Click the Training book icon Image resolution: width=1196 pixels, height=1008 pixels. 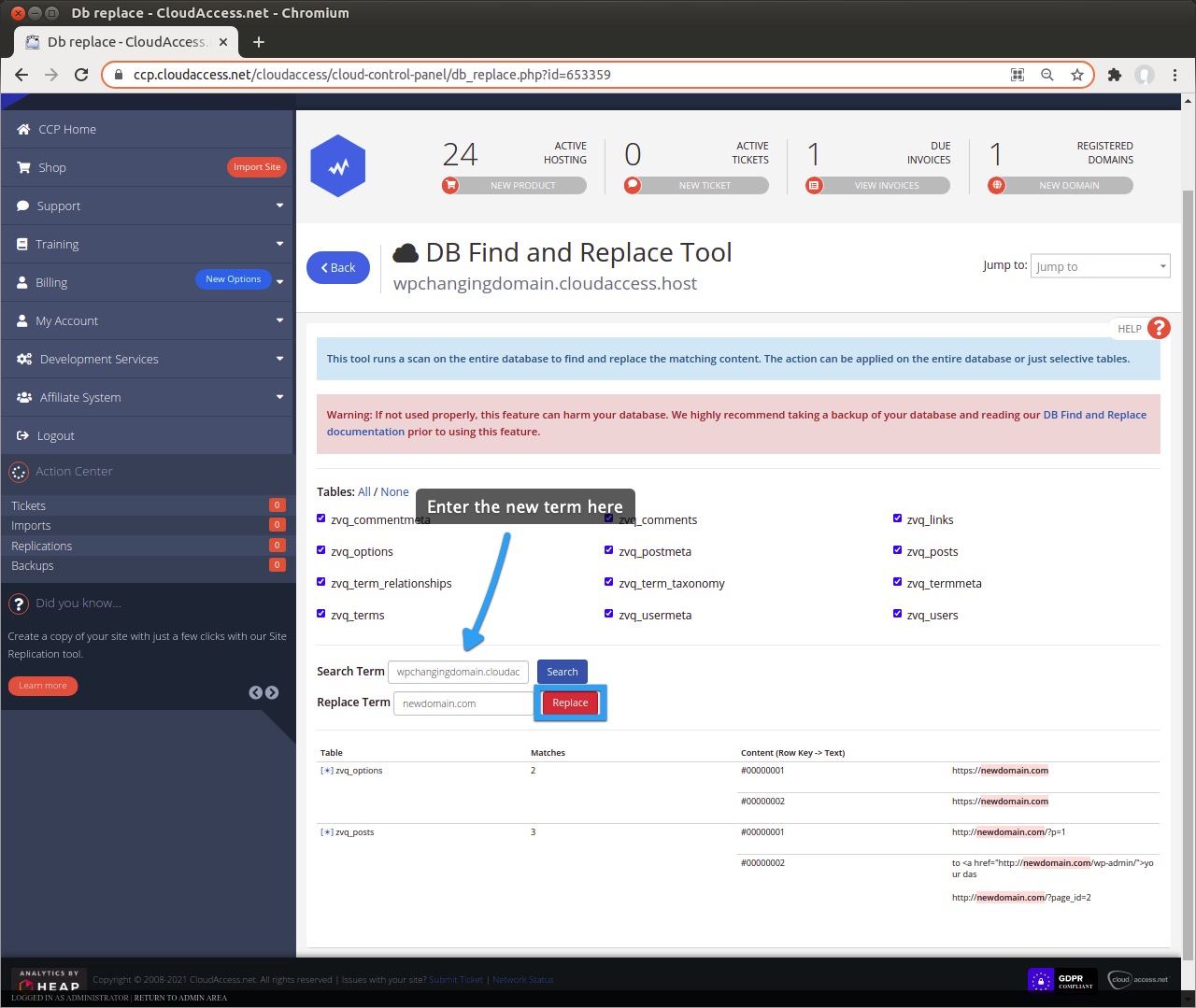pos(22,244)
